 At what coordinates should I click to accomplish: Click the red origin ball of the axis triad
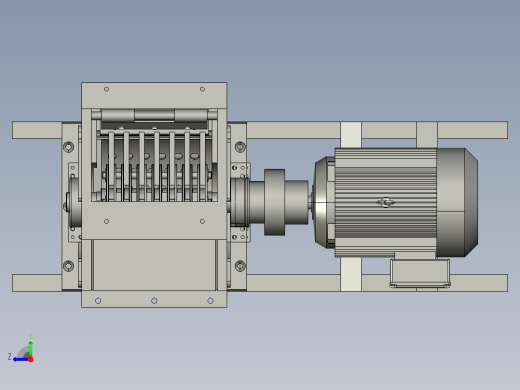[31, 359]
